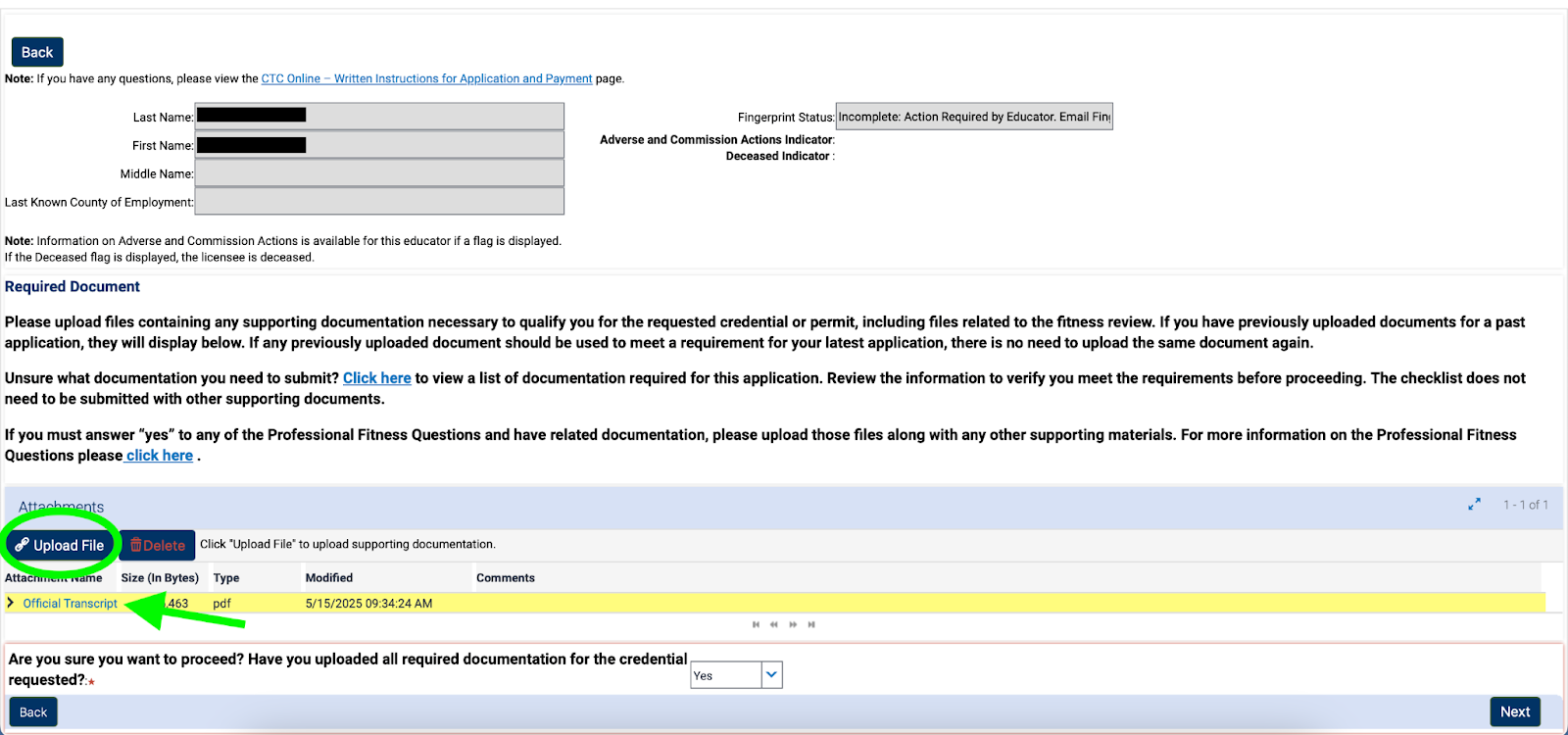This screenshot has width=1568, height=735.
Task: Click the bottom Back button
Action: [x=33, y=712]
